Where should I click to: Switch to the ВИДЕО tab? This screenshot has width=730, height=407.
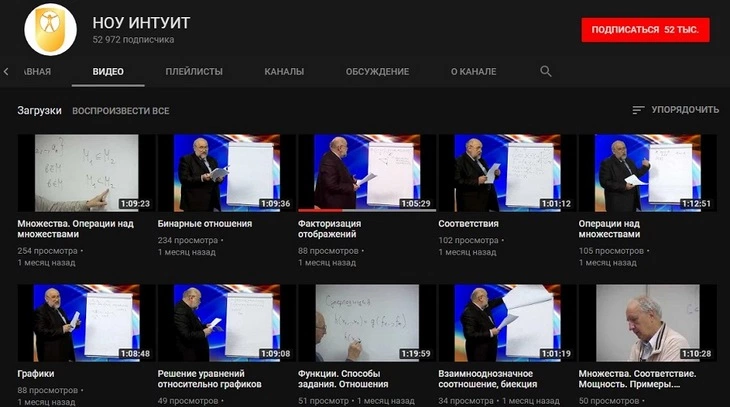click(x=108, y=72)
